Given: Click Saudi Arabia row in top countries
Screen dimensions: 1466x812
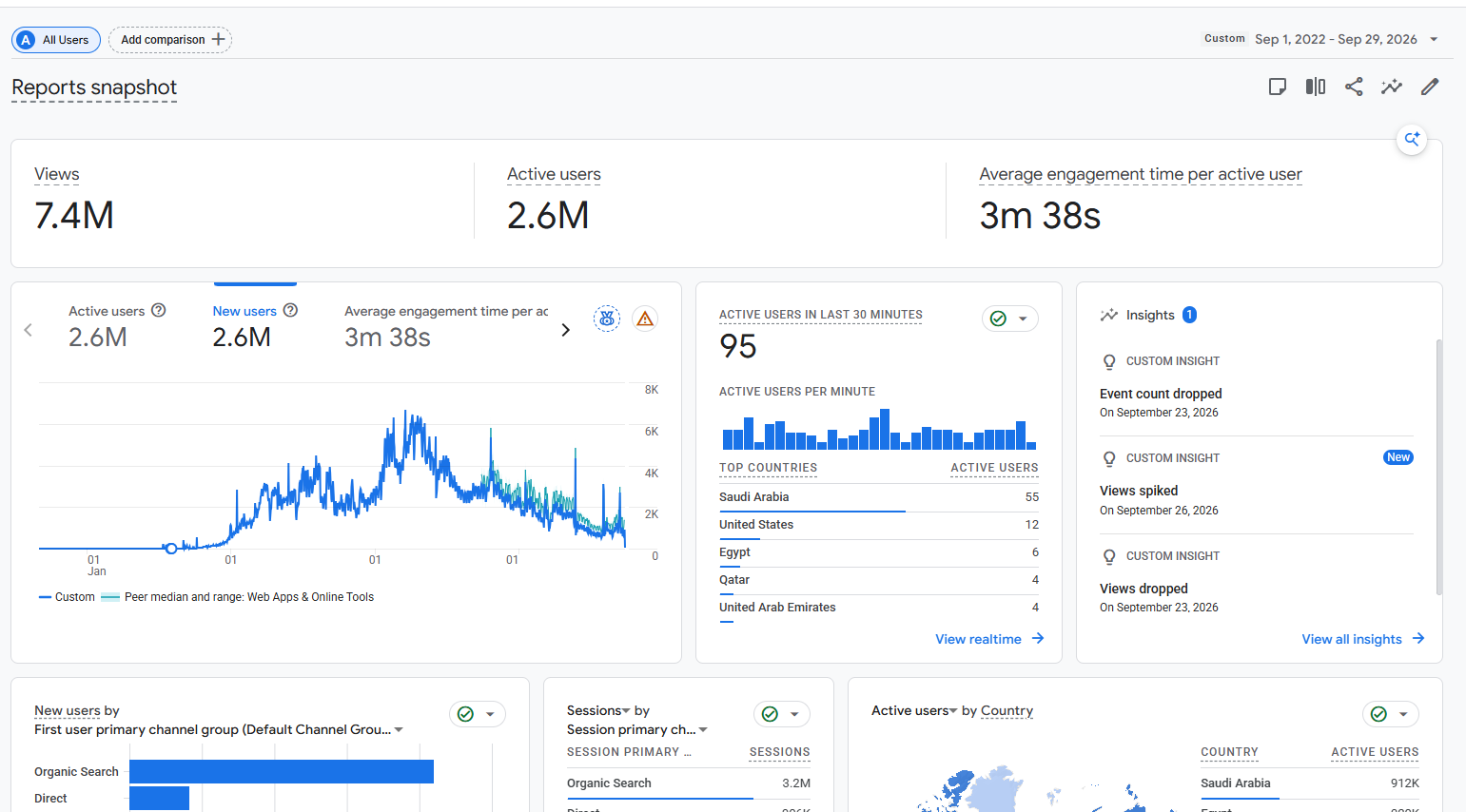Looking at the screenshot, I should [x=879, y=497].
